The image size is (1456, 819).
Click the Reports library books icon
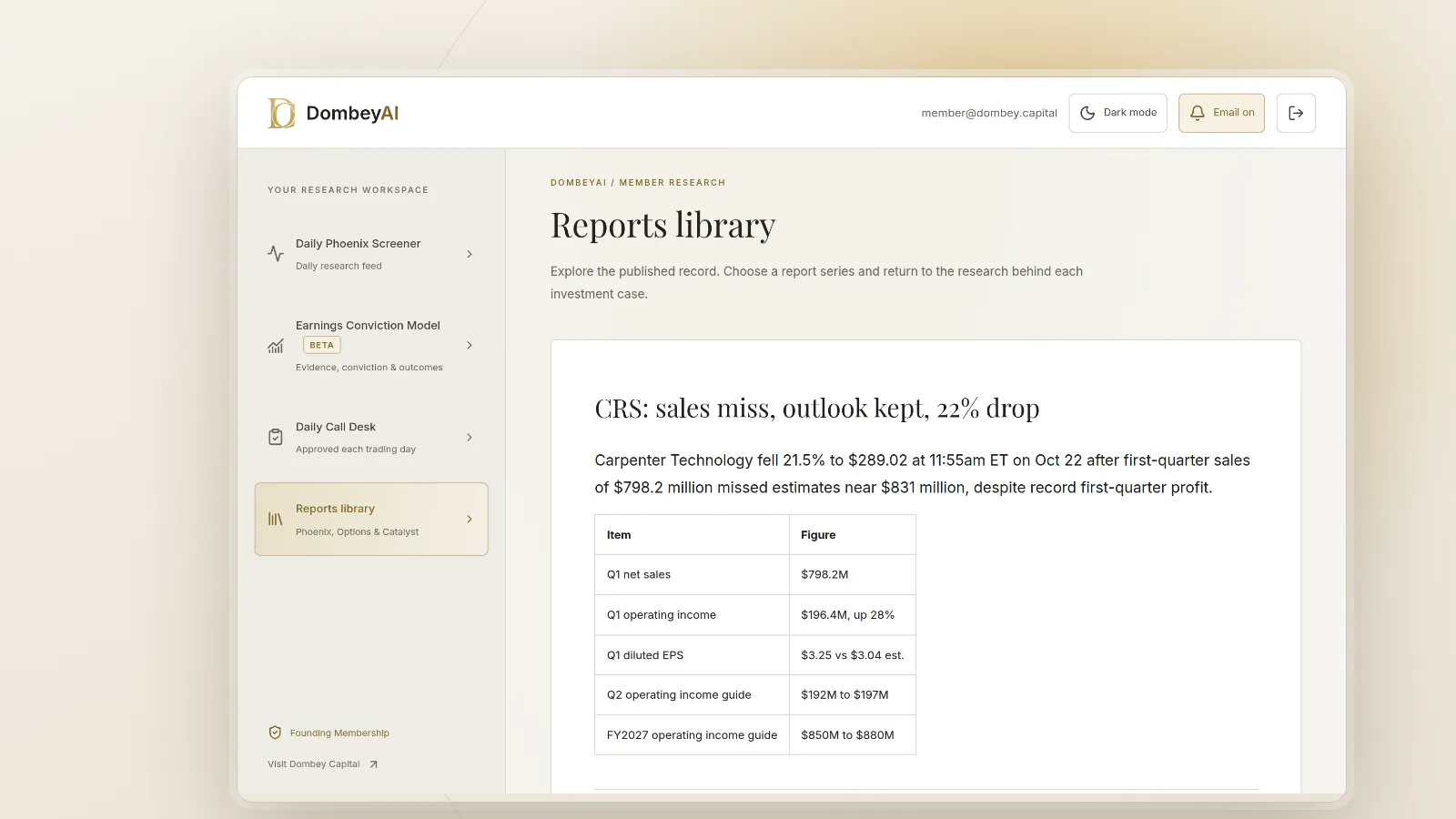(x=276, y=519)
